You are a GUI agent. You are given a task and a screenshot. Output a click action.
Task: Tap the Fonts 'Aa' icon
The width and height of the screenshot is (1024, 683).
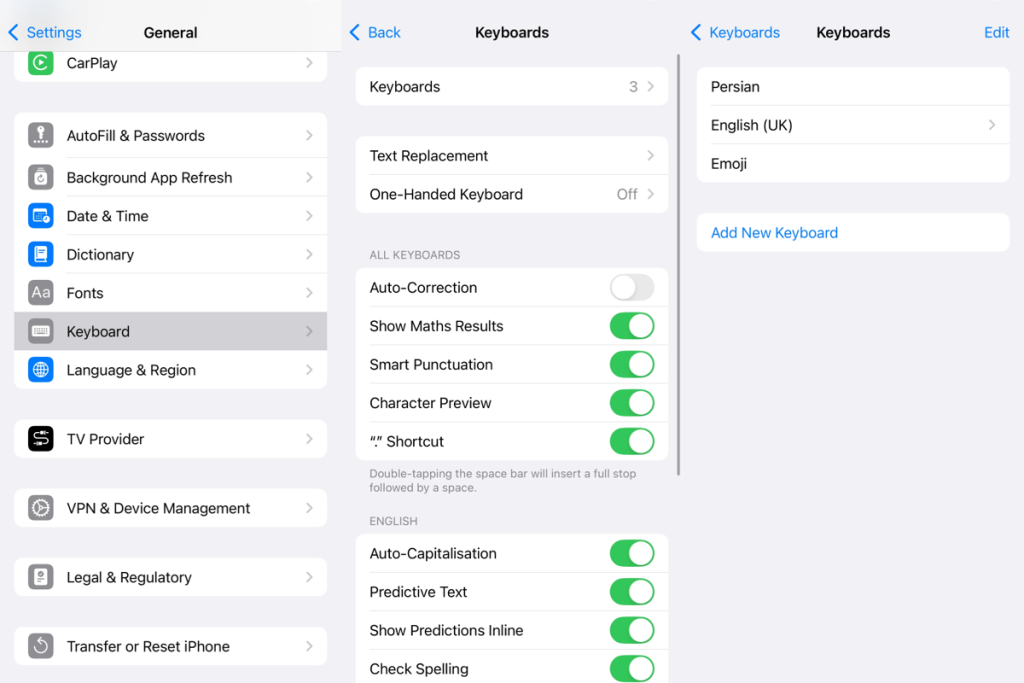40,293
